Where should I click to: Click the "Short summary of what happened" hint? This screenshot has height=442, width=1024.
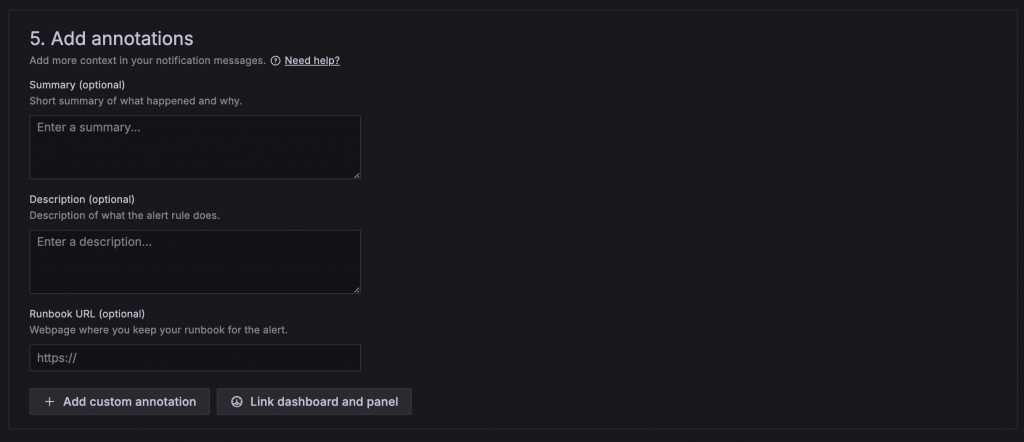[136, 101]
